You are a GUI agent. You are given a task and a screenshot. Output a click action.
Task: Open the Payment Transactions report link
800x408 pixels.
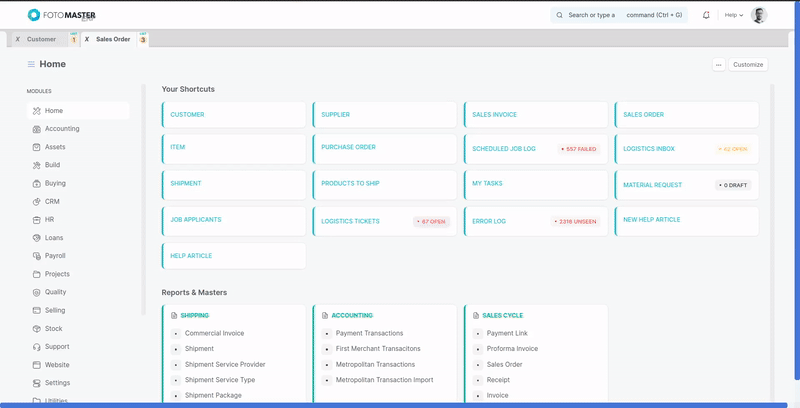pos(369,333)
